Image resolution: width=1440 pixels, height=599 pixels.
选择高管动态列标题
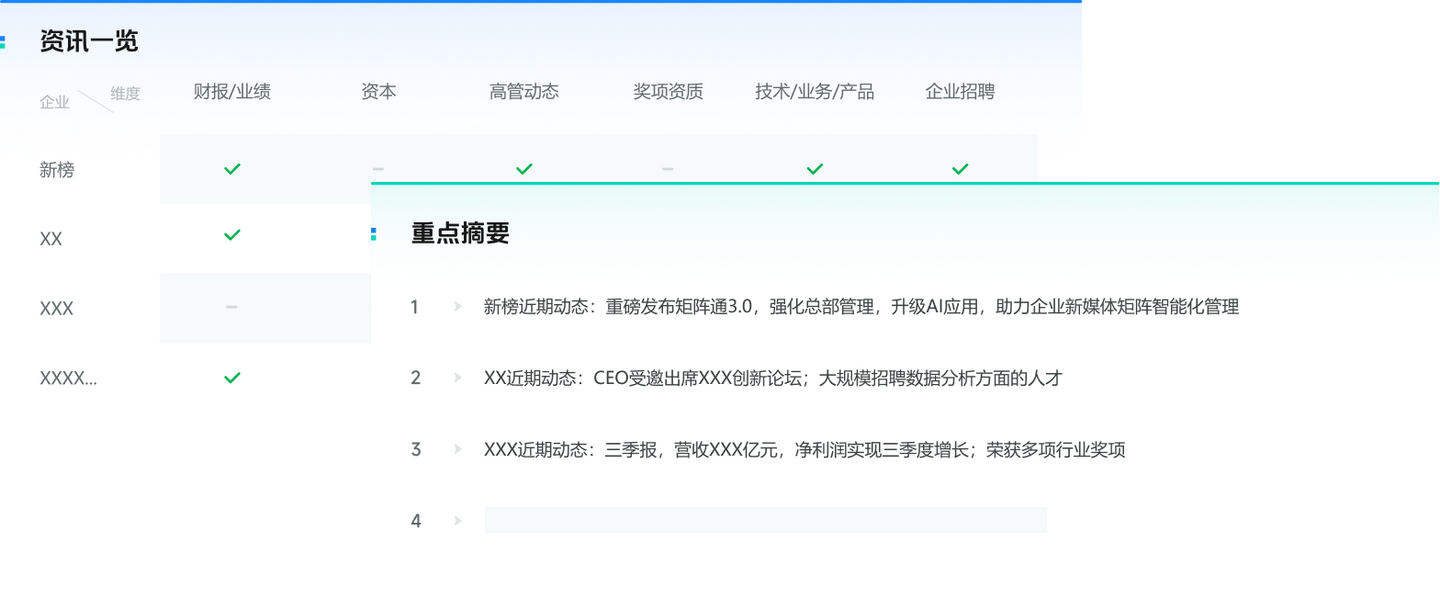coord(524,91)
